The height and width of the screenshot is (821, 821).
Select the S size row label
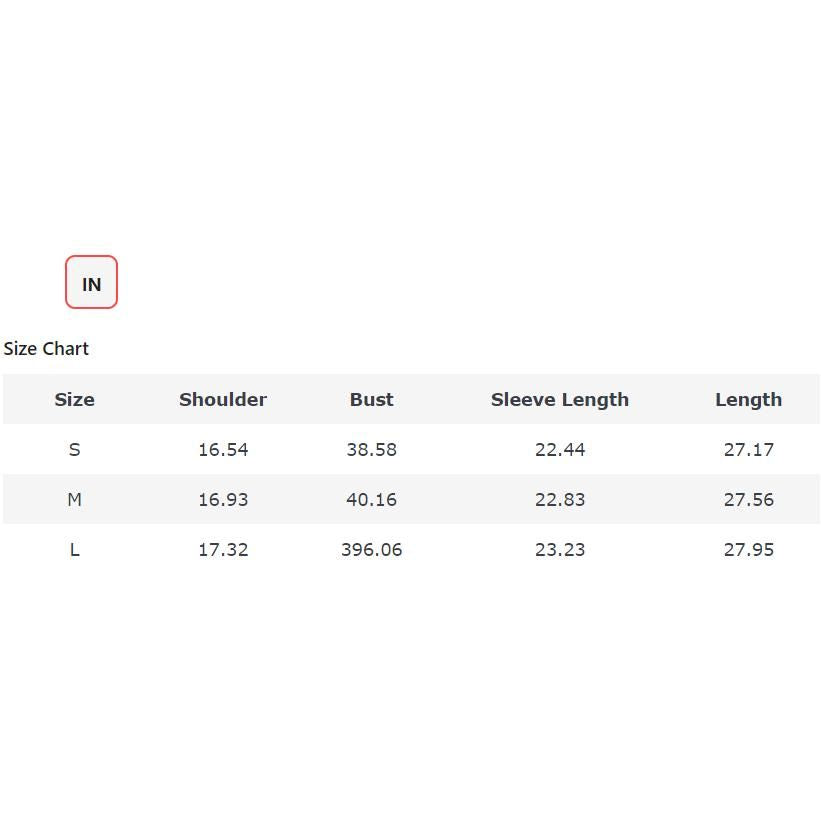(x=74, y=450)
